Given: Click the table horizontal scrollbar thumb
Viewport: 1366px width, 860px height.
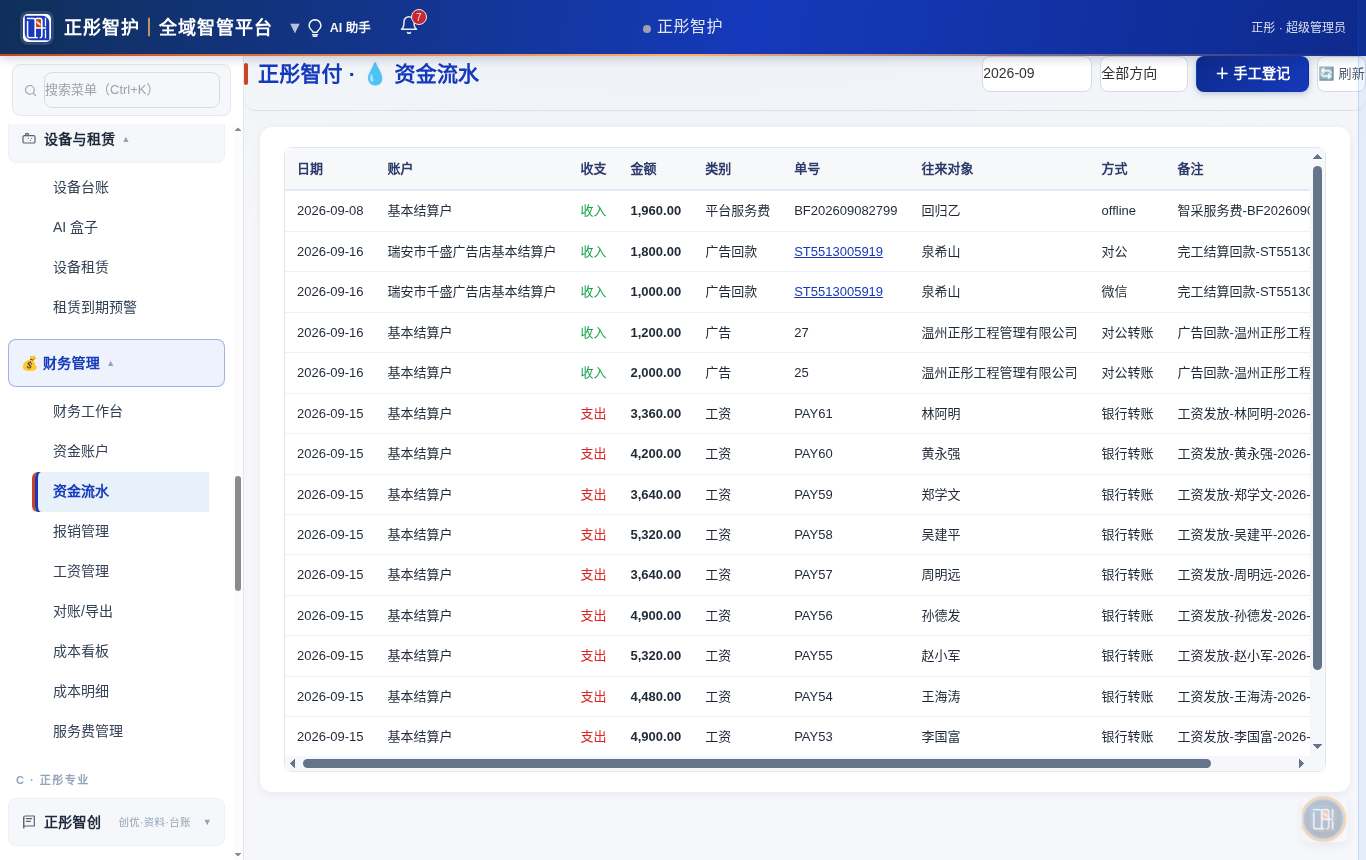Looking at the screenshot, I should 757,763.
